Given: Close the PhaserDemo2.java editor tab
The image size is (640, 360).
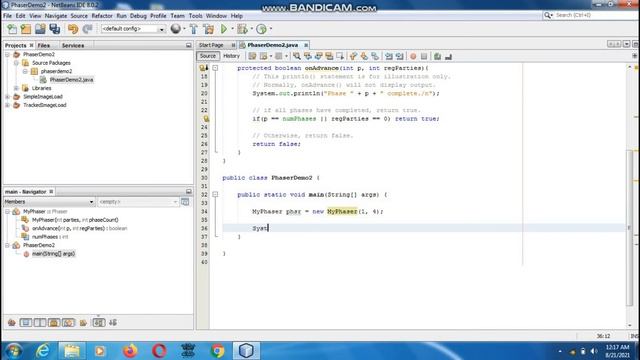Looking at the screenshot, I should pos(306,45).
